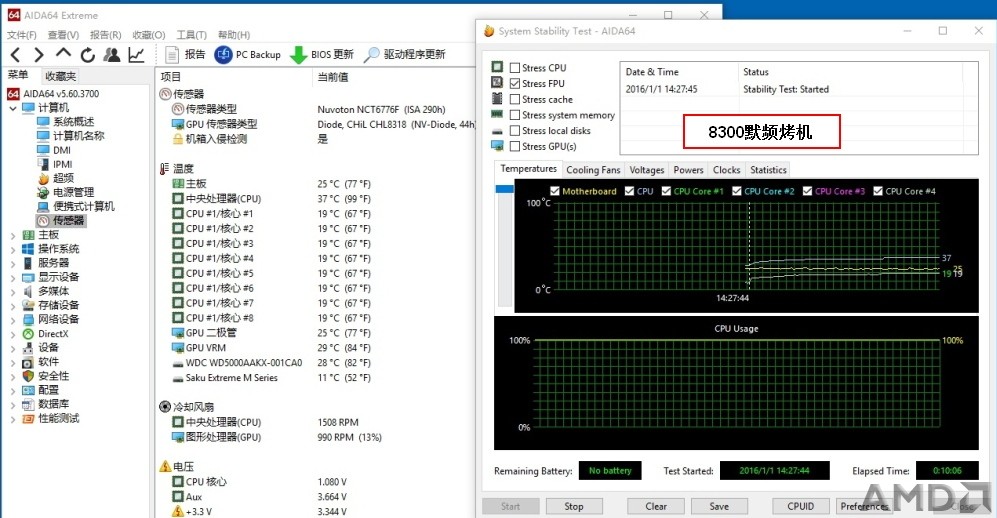The height and width of the screenshot is (518, 997).
Task: Select the 传感器 sensor tree item
Action: point(60,221)
